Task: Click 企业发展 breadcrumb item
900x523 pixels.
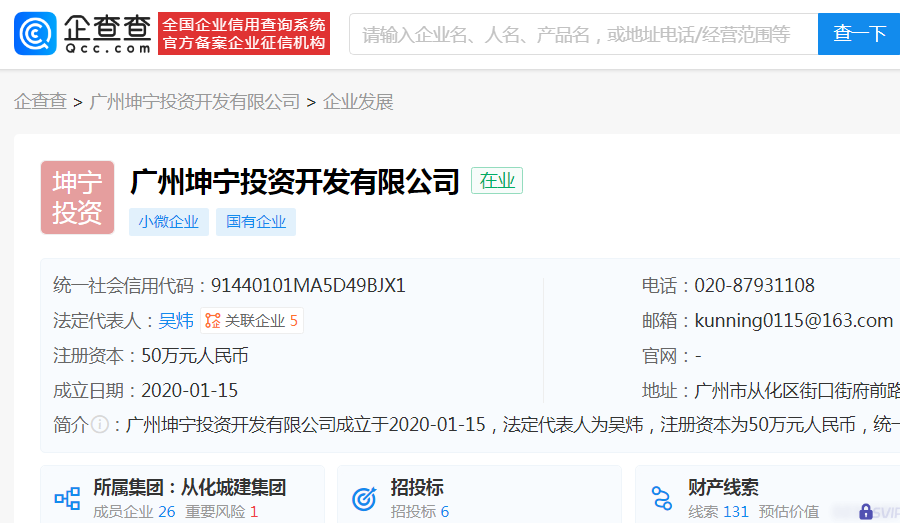Action: point(358,102)
